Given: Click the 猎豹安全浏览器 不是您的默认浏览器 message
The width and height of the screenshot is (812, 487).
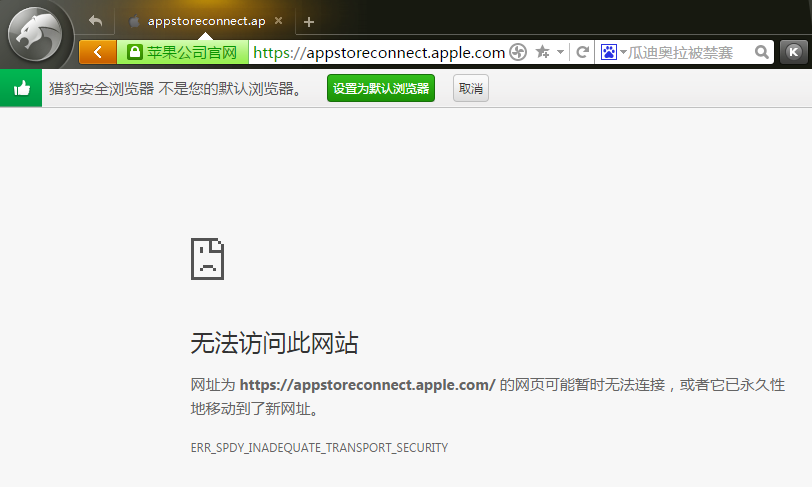Looking at the screenshot, I should click(176, 89).
